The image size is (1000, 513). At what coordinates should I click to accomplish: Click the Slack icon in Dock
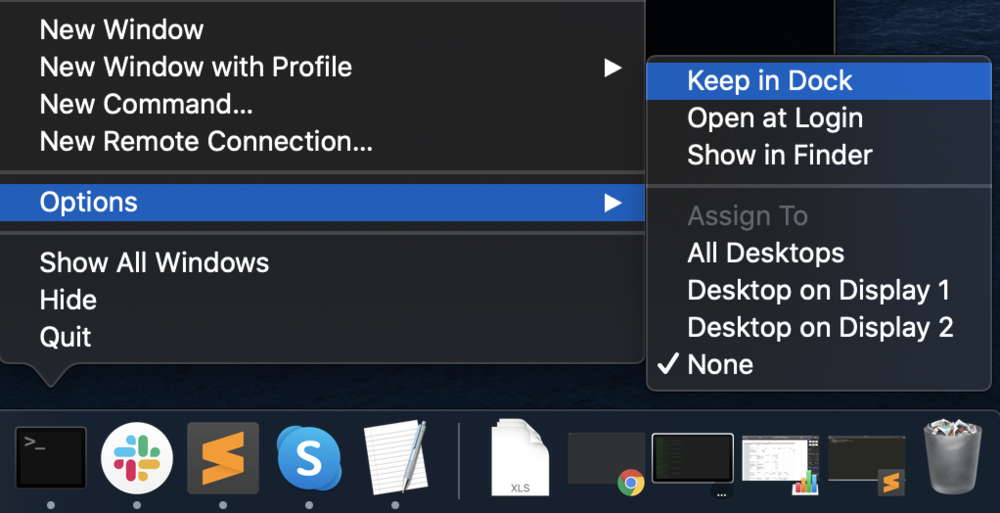(137, 458)
